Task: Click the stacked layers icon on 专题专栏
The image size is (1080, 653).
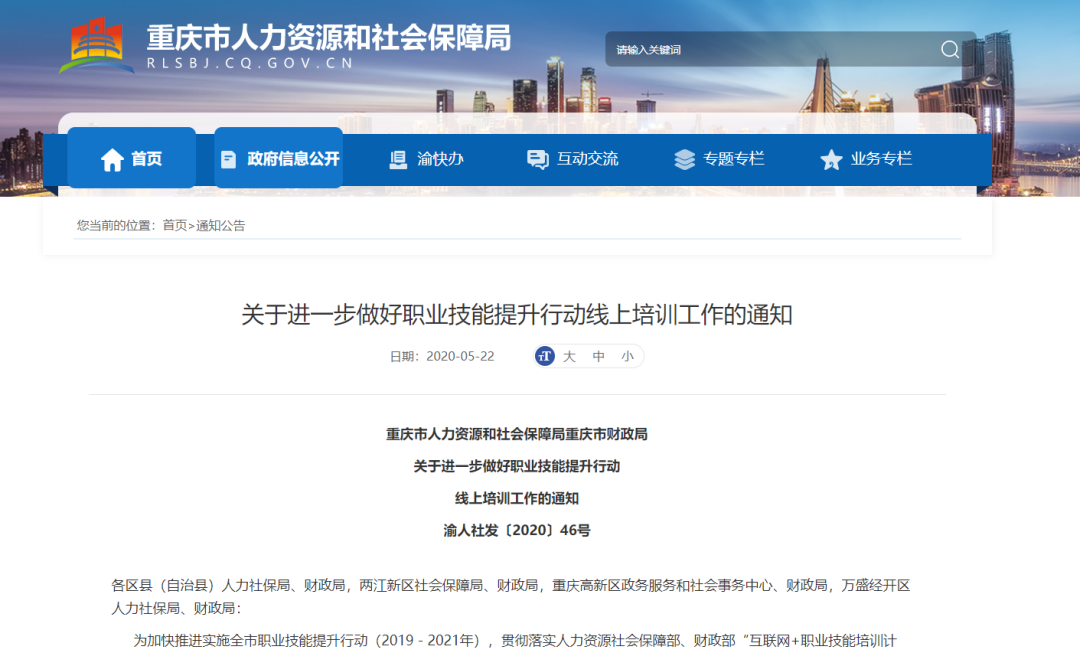Action: (684, 158)
